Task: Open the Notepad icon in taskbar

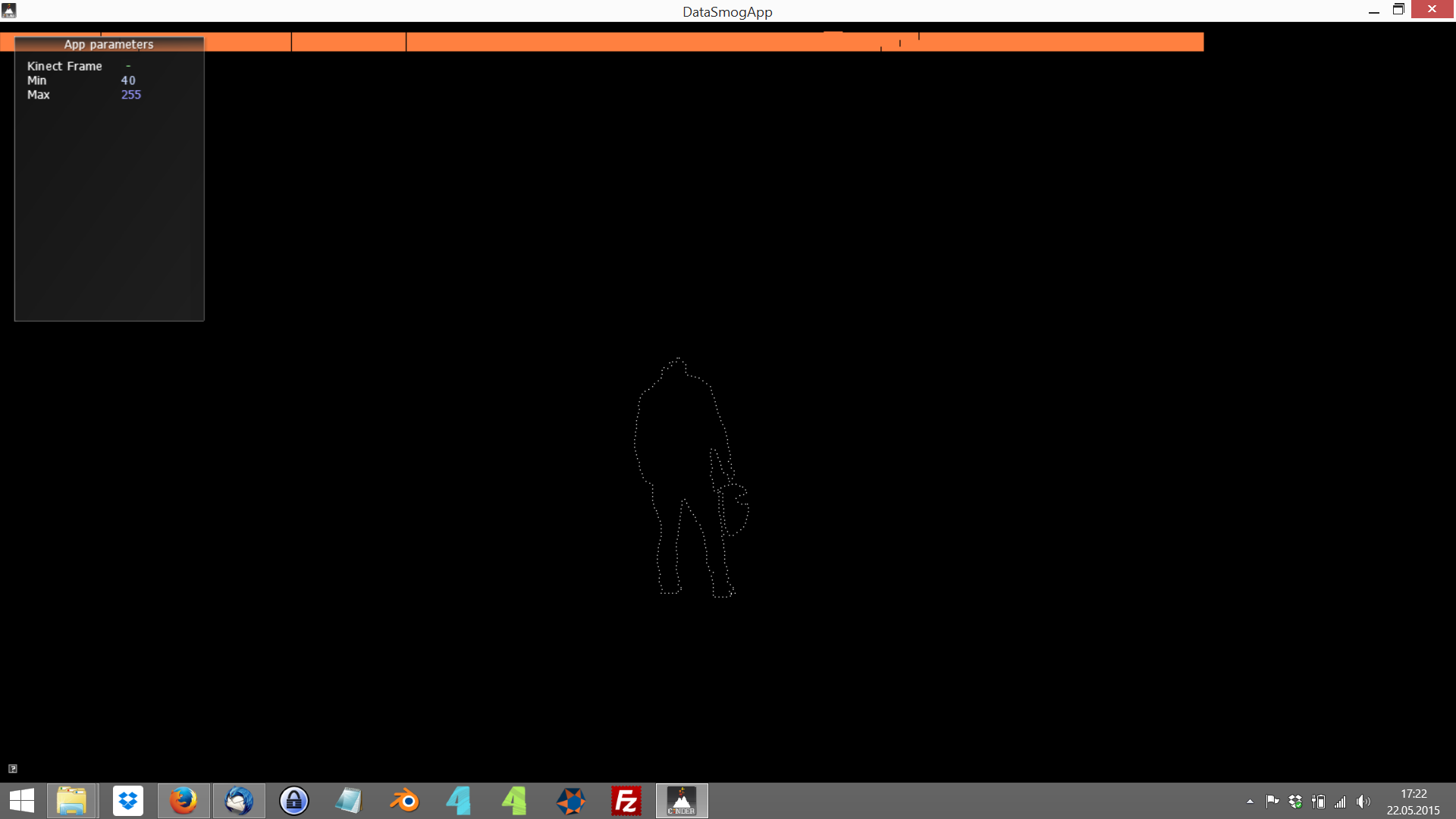Action: [x=349, y=801]
